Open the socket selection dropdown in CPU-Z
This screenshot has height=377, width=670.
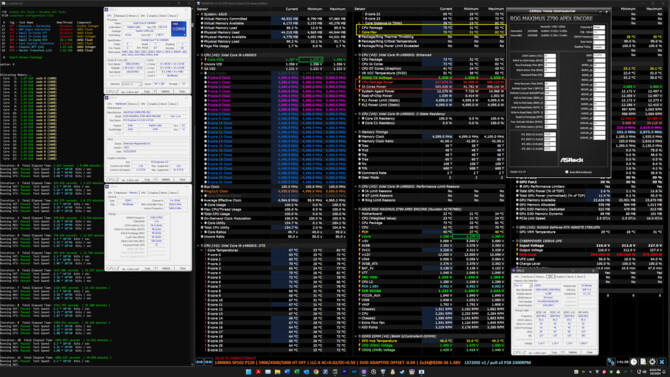(132, 84)
